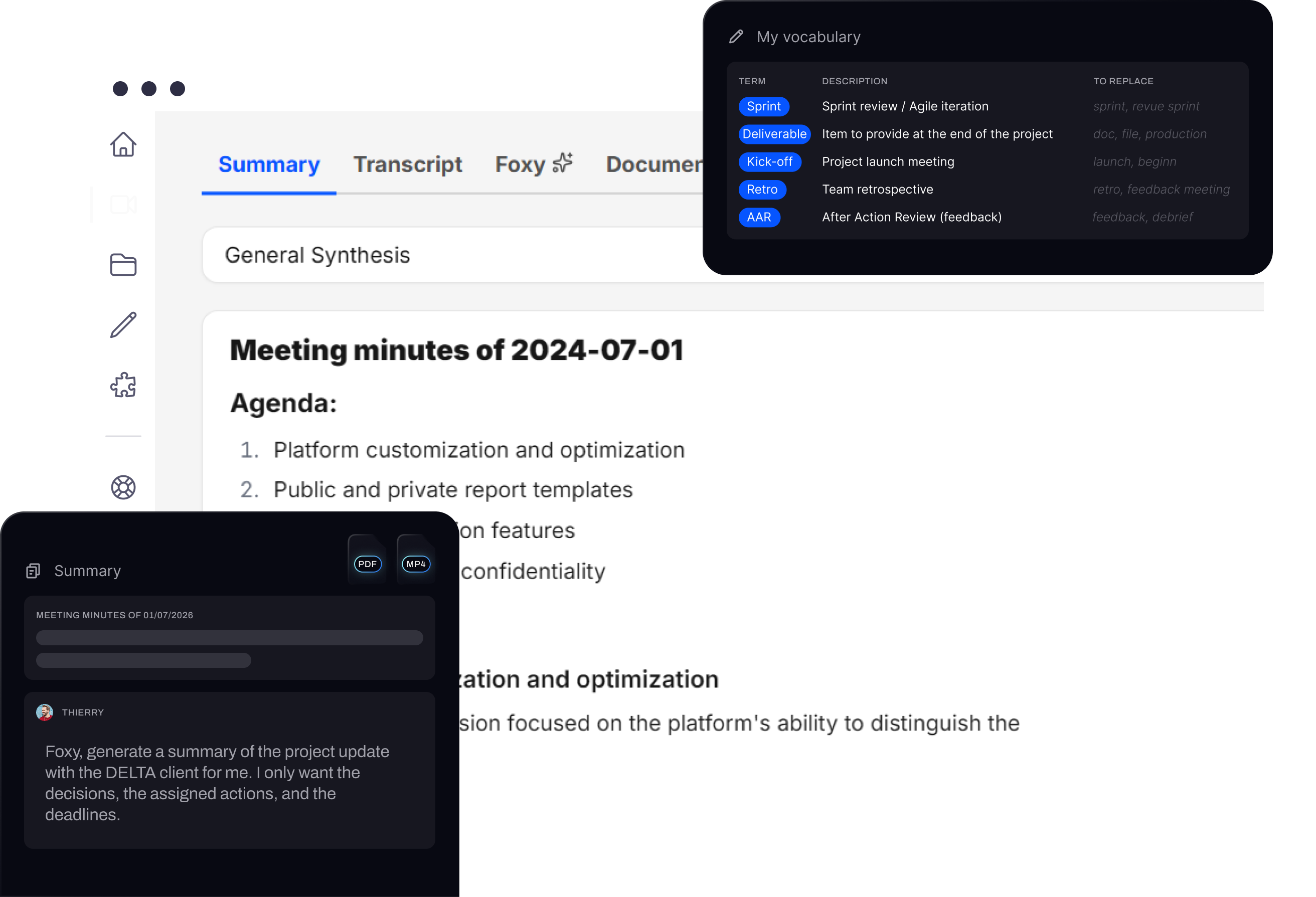Click the pencil icon beside My vocabulary
The height and width of the screenshot is (897, 1316).
coord(736,37)
